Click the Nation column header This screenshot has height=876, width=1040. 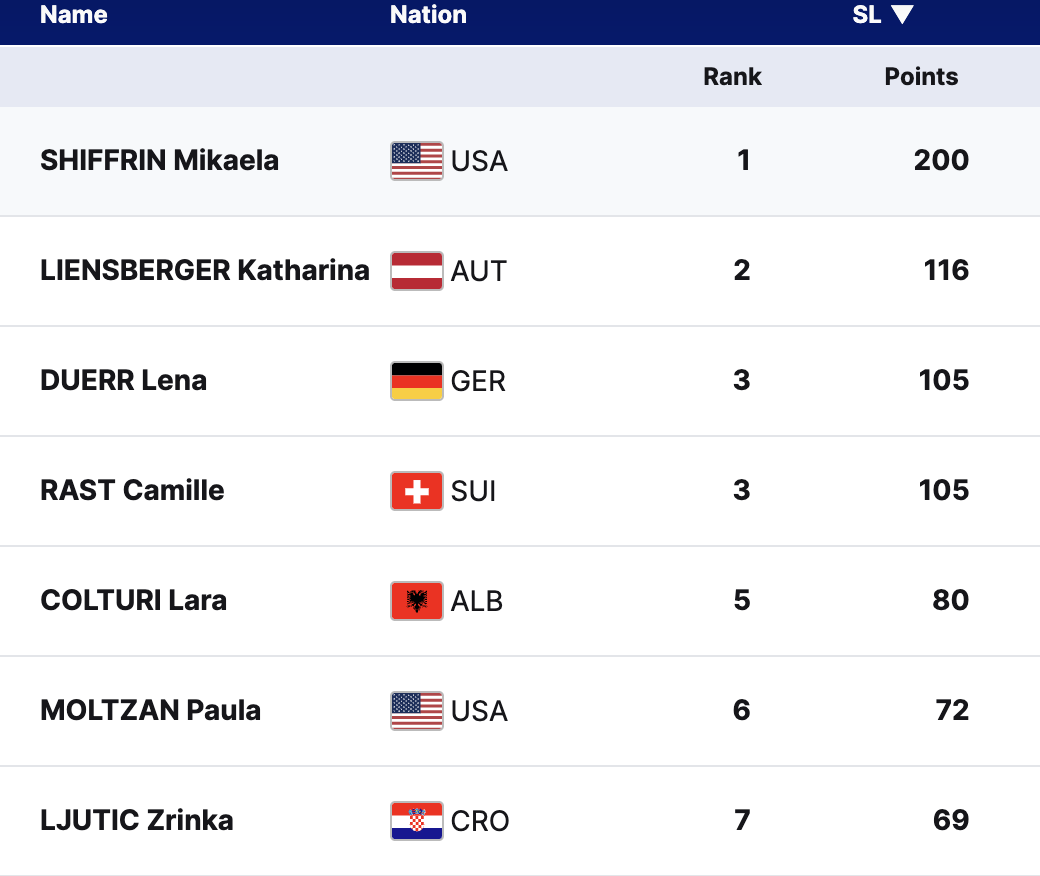428,15
